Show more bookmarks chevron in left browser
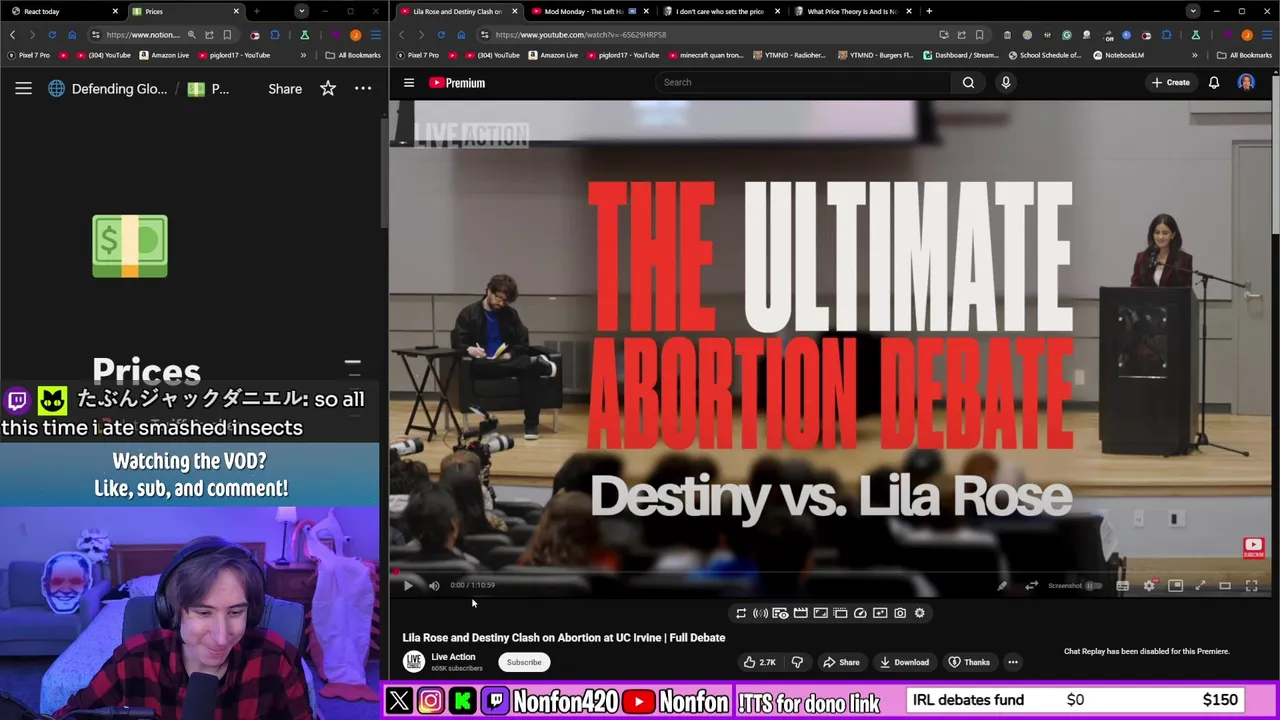The image size is (1280, 720). [x=303, y=55]
